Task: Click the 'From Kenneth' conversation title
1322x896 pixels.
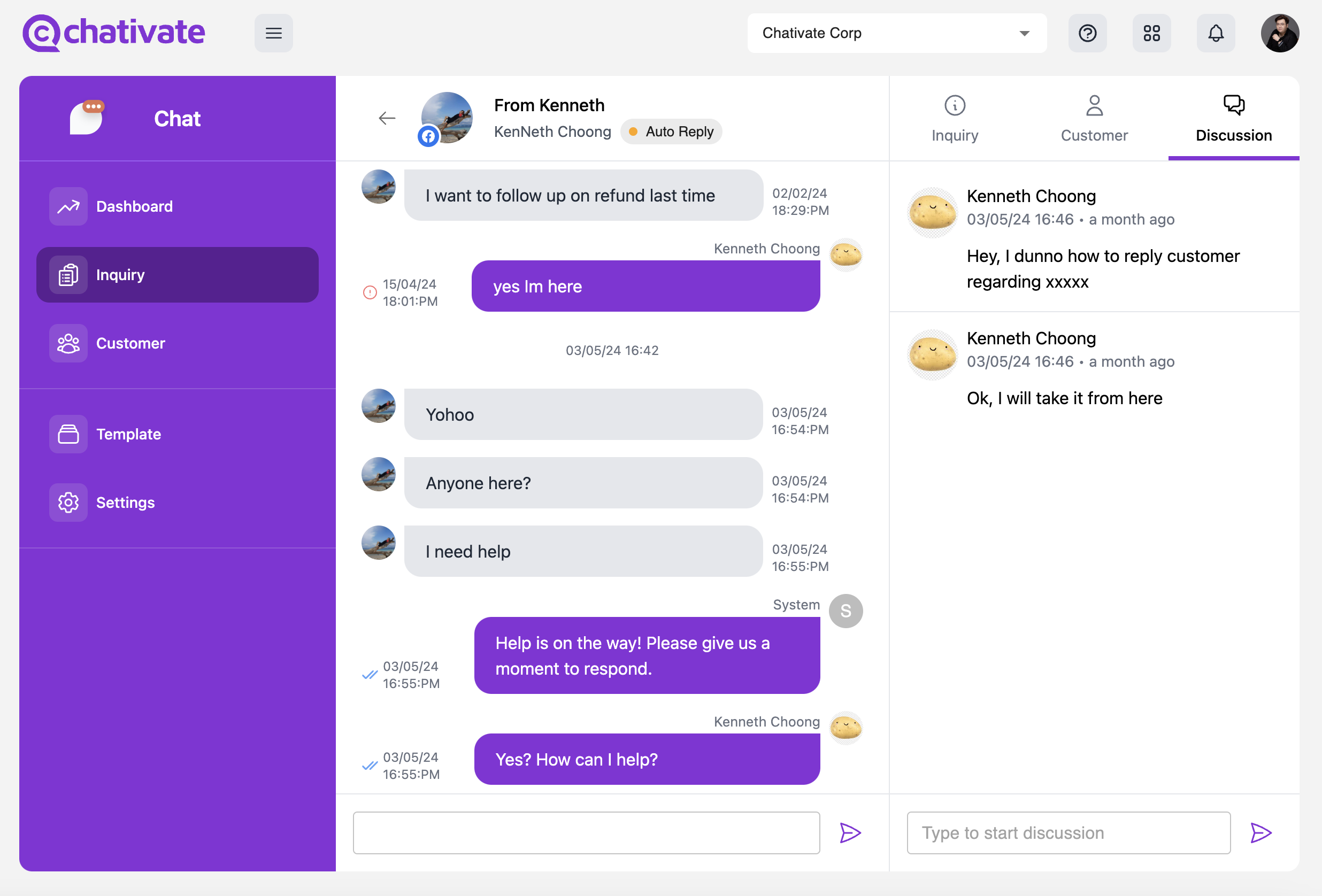Action: tap(549, 105)
